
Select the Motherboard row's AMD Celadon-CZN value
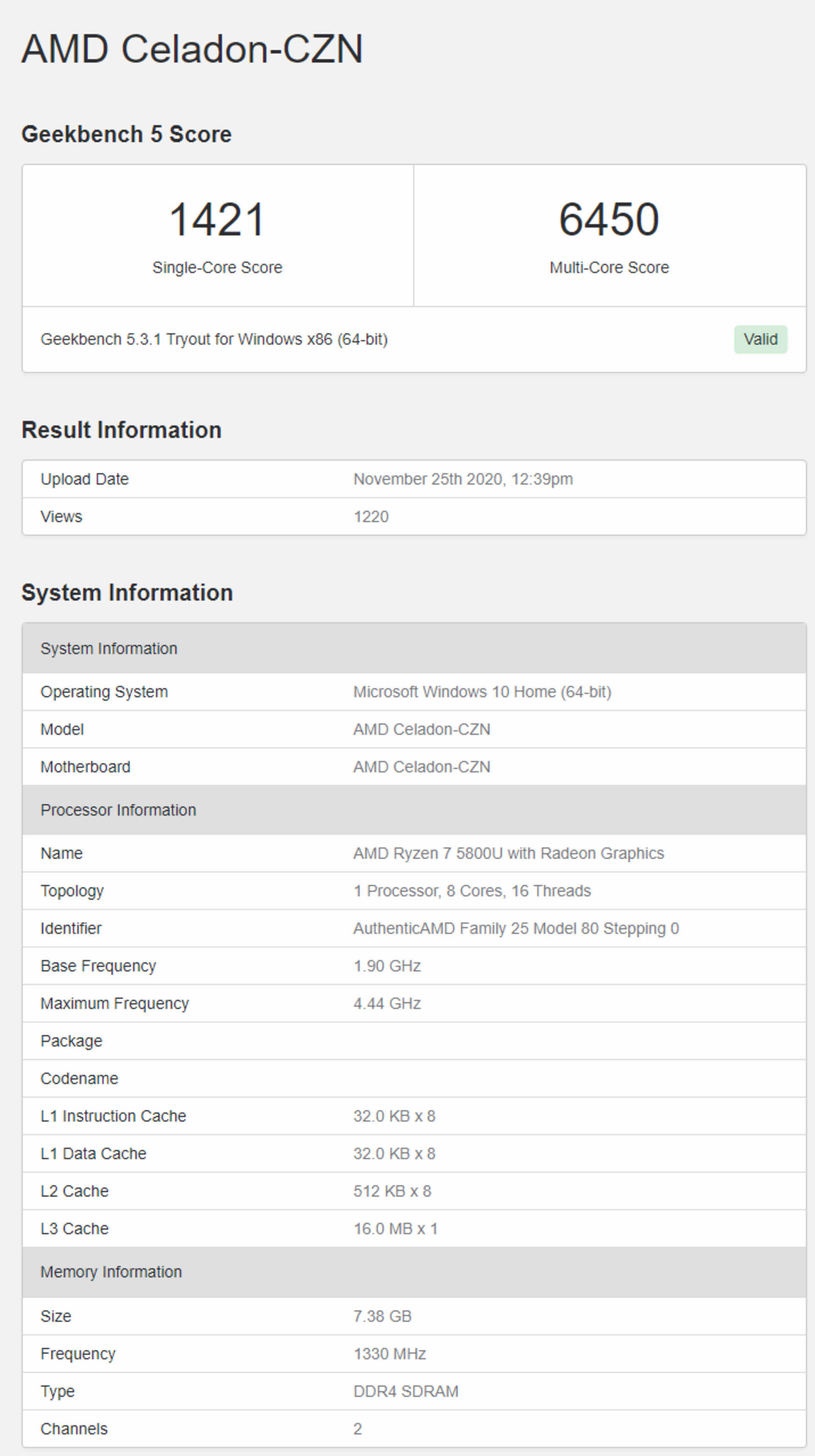(x=422, y=767)
